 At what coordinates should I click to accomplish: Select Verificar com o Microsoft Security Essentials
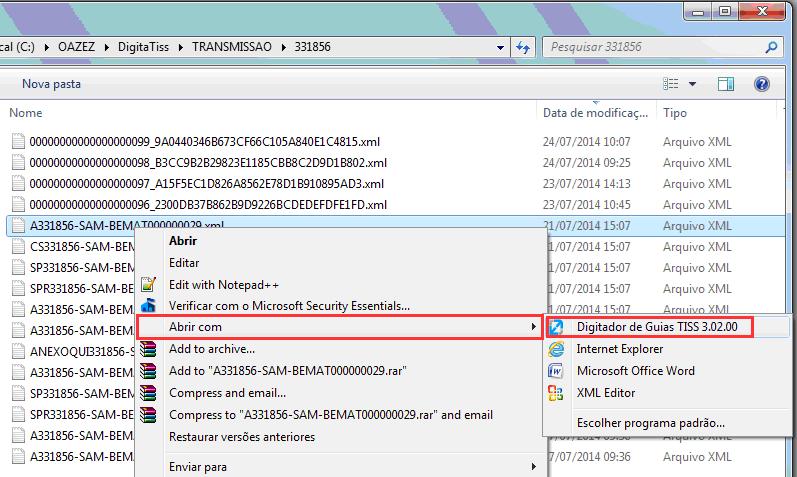click(289, 306)
